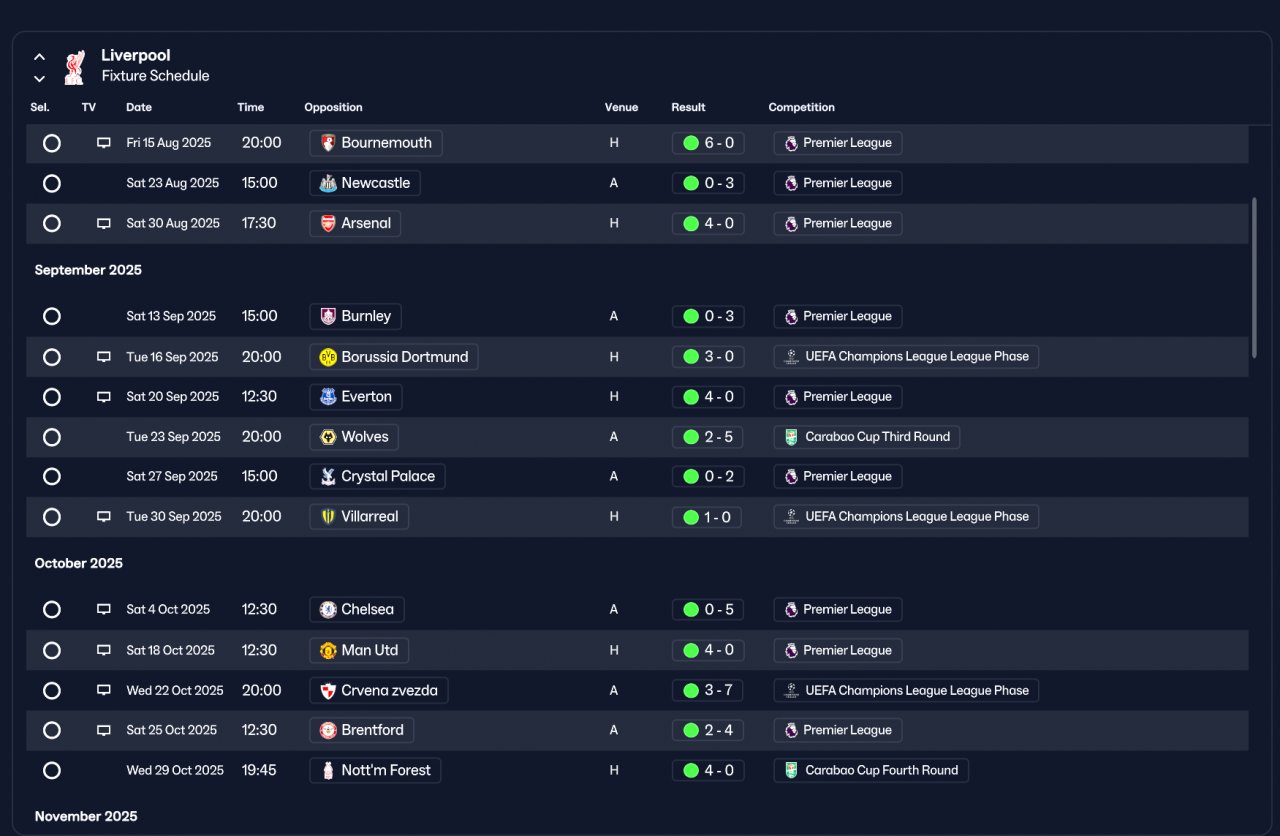This screenshot has width=1280, height=836.
Task: Click the down chevron beside Fixture Schedule
Action: [x=39, y=78]
